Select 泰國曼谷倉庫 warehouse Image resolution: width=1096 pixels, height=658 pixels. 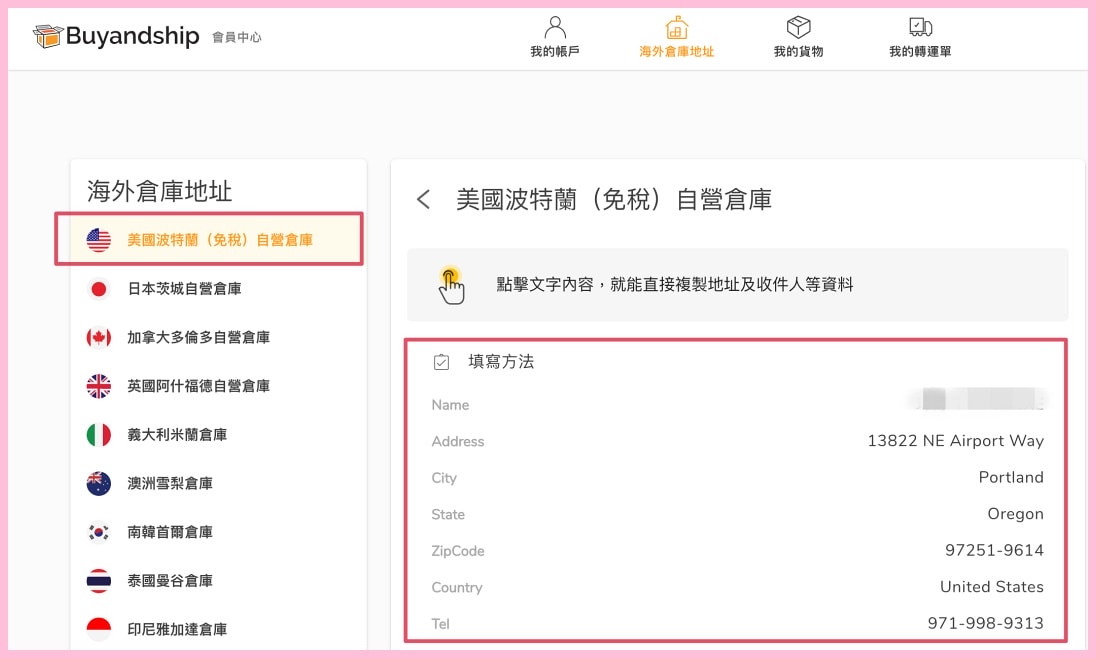170,581
